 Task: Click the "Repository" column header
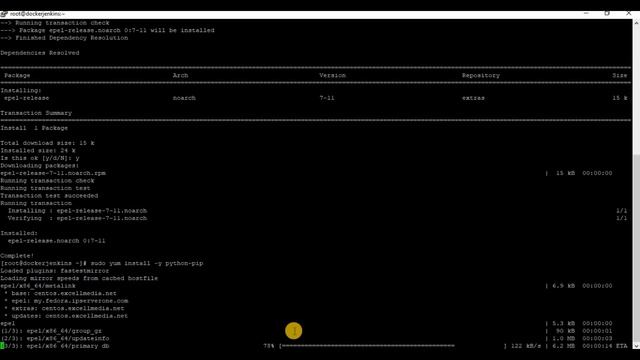481,76
